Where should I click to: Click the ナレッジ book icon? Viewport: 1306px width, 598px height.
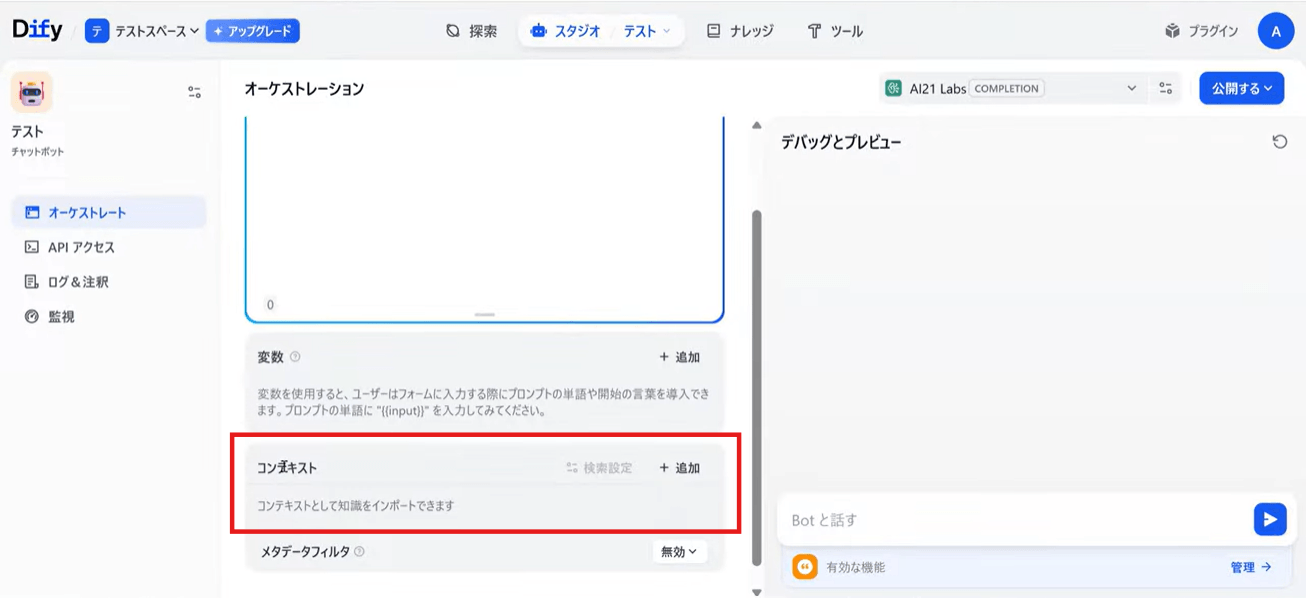pos(713,31)
